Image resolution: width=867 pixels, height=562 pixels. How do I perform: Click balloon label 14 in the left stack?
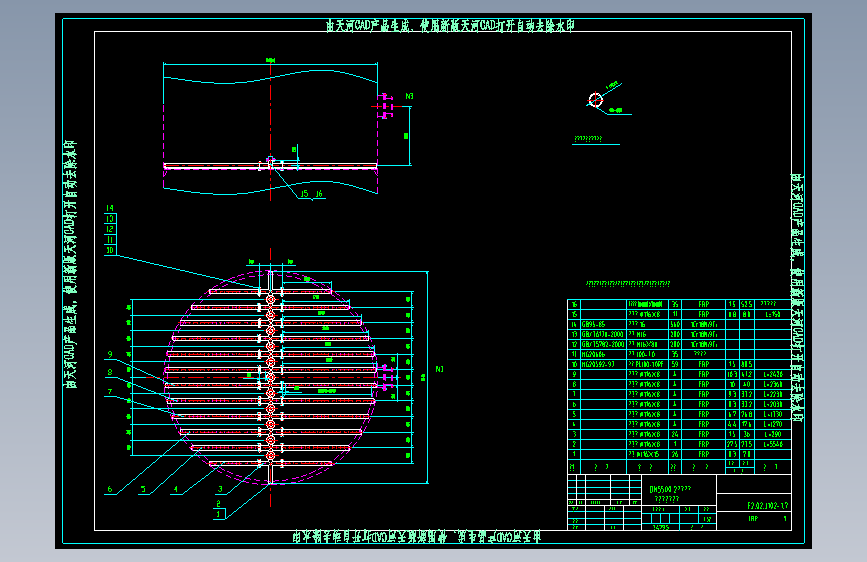pos(110,208)
